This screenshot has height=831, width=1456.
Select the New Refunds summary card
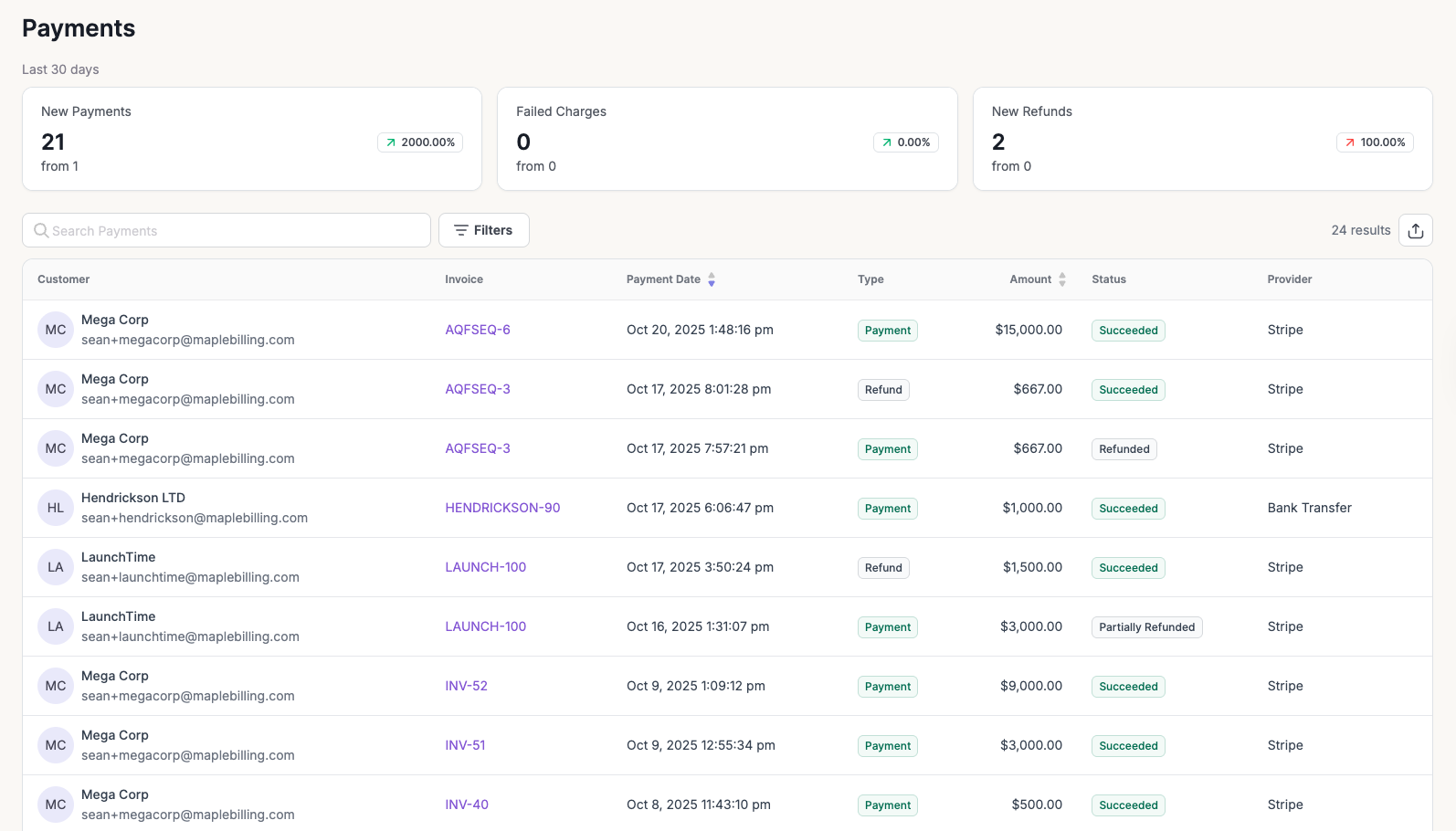[x=1202, y=139]
